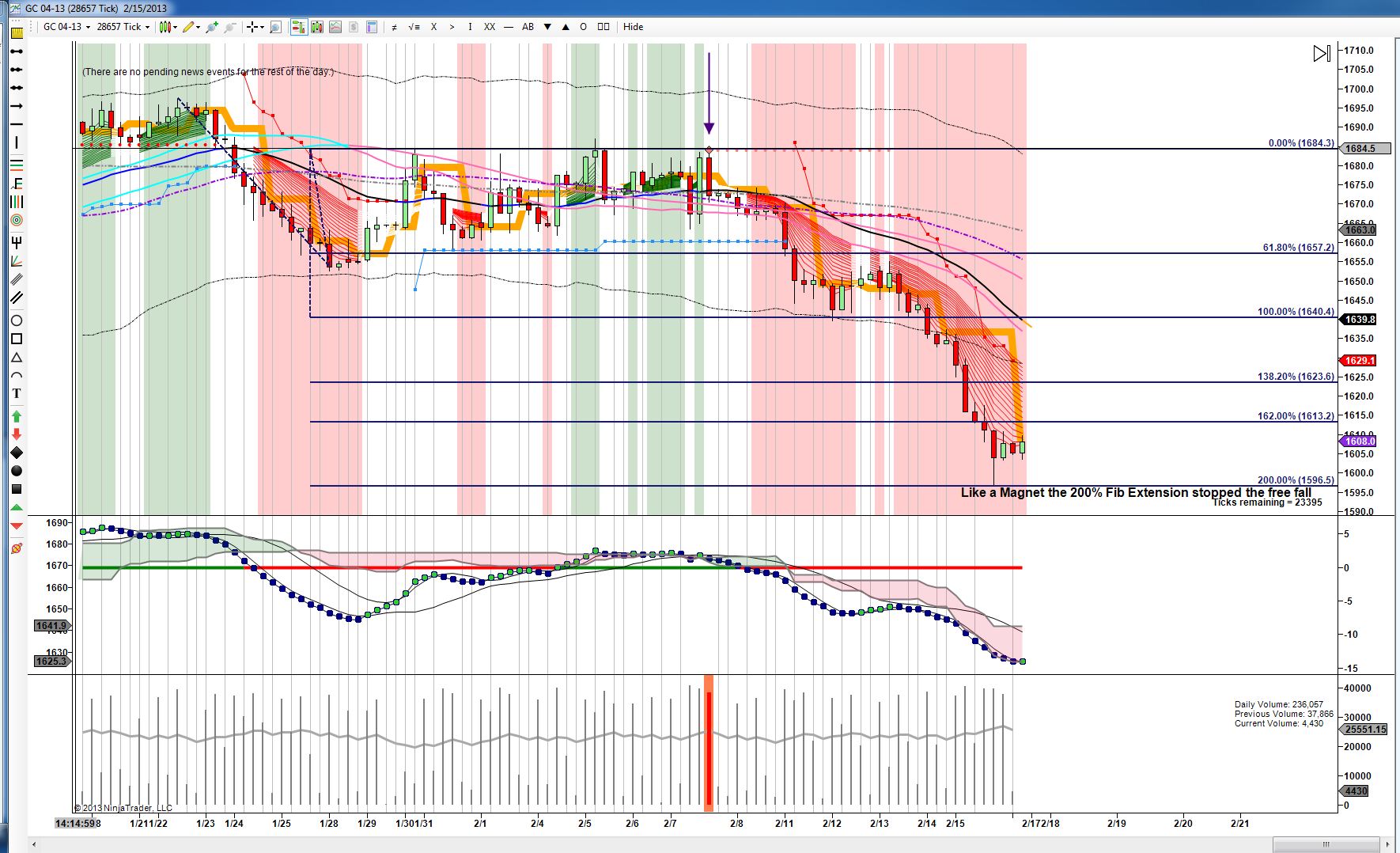Select the ellipse drawing tool
Screen dimensions: 1400x853
tap(15, 320)
